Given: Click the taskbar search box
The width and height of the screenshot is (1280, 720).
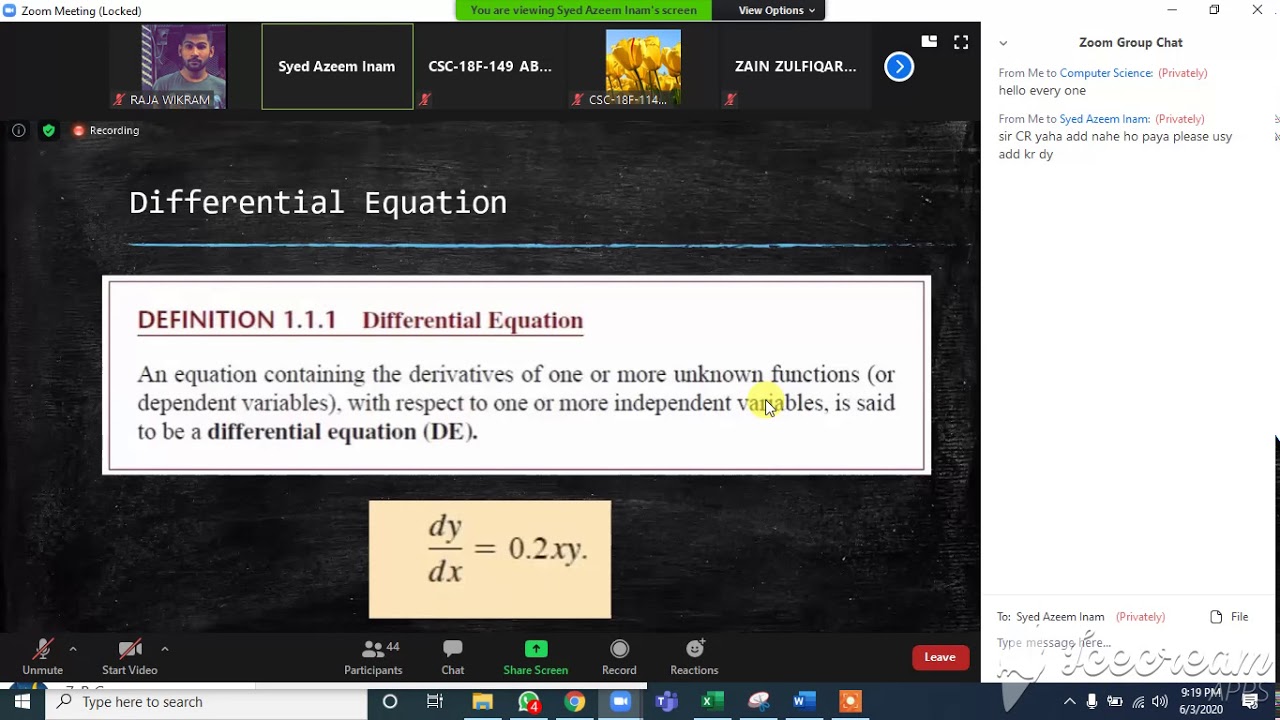Looking at the screenshot, I should (x=206, y=702).
